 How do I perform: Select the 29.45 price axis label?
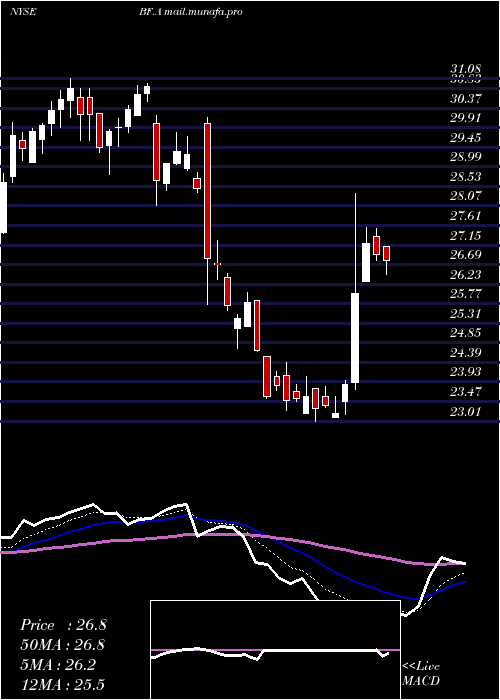click(x=465, y=138)
